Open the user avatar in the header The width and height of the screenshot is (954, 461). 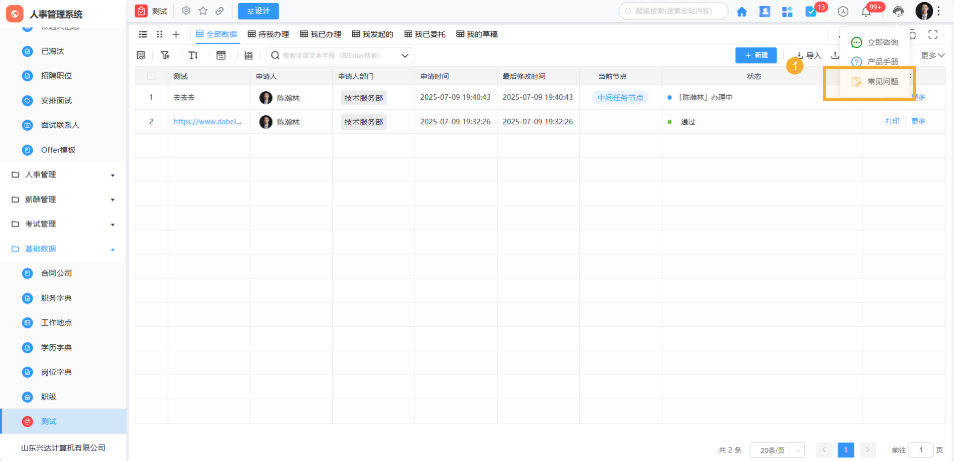[x=924, y=11]
